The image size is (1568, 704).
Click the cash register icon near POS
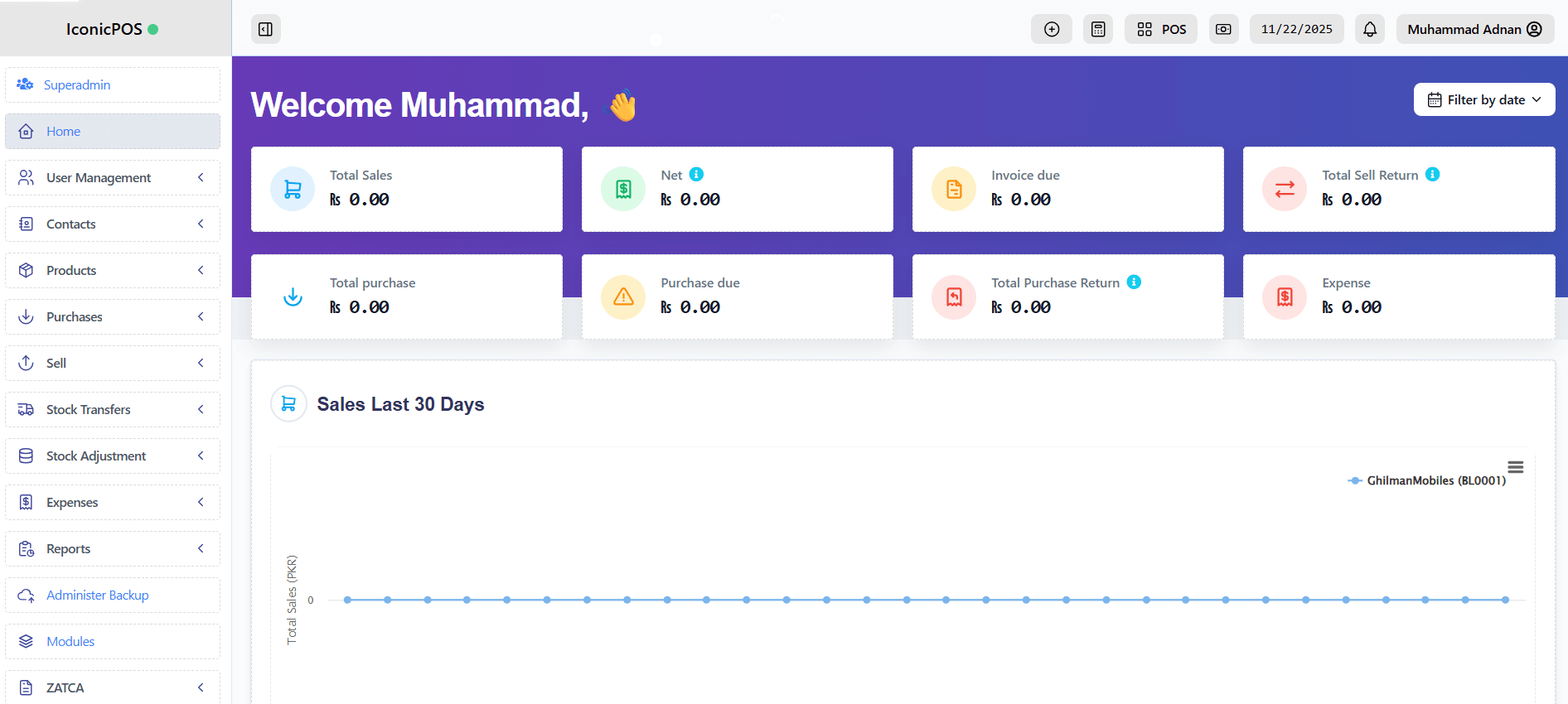pos(1223,29)
